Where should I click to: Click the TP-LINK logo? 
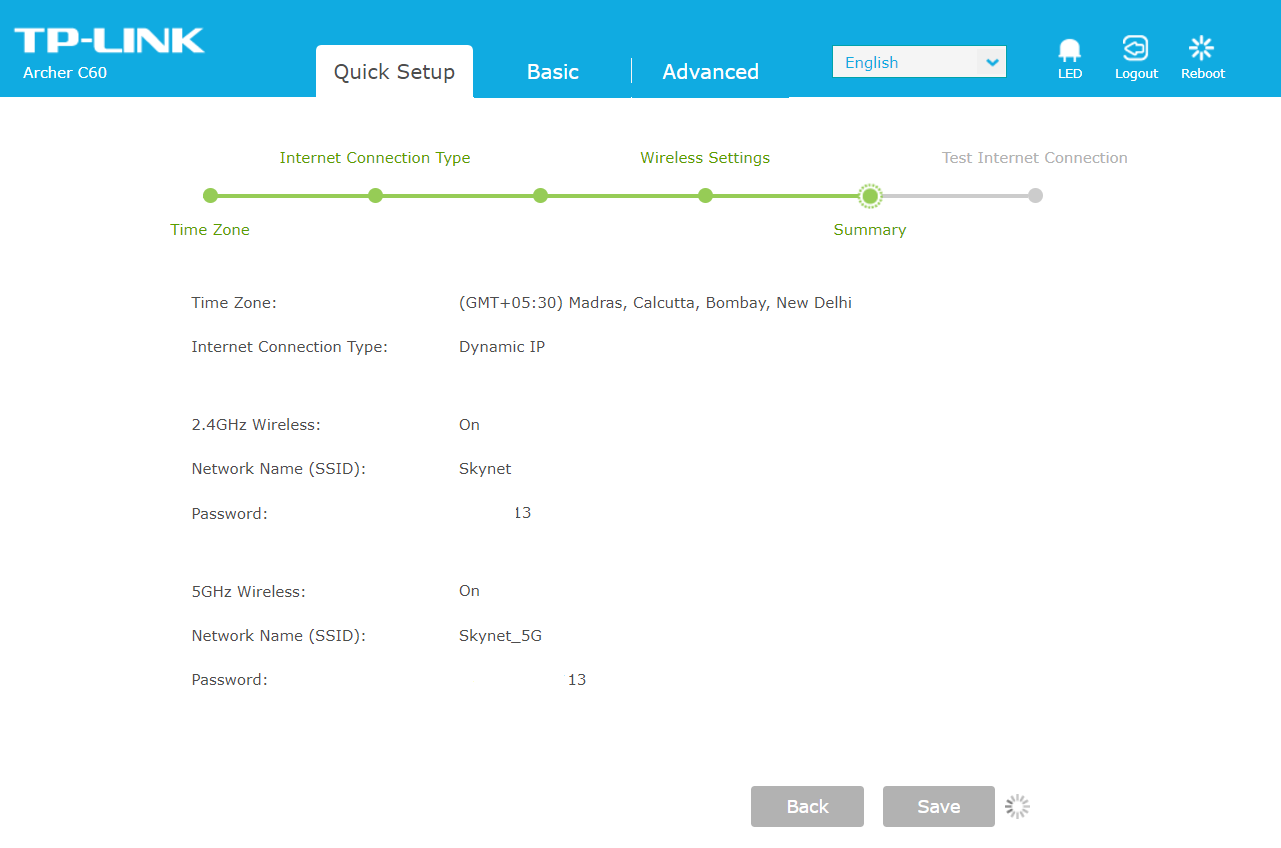pyautogui.click(x=109, y=41)
